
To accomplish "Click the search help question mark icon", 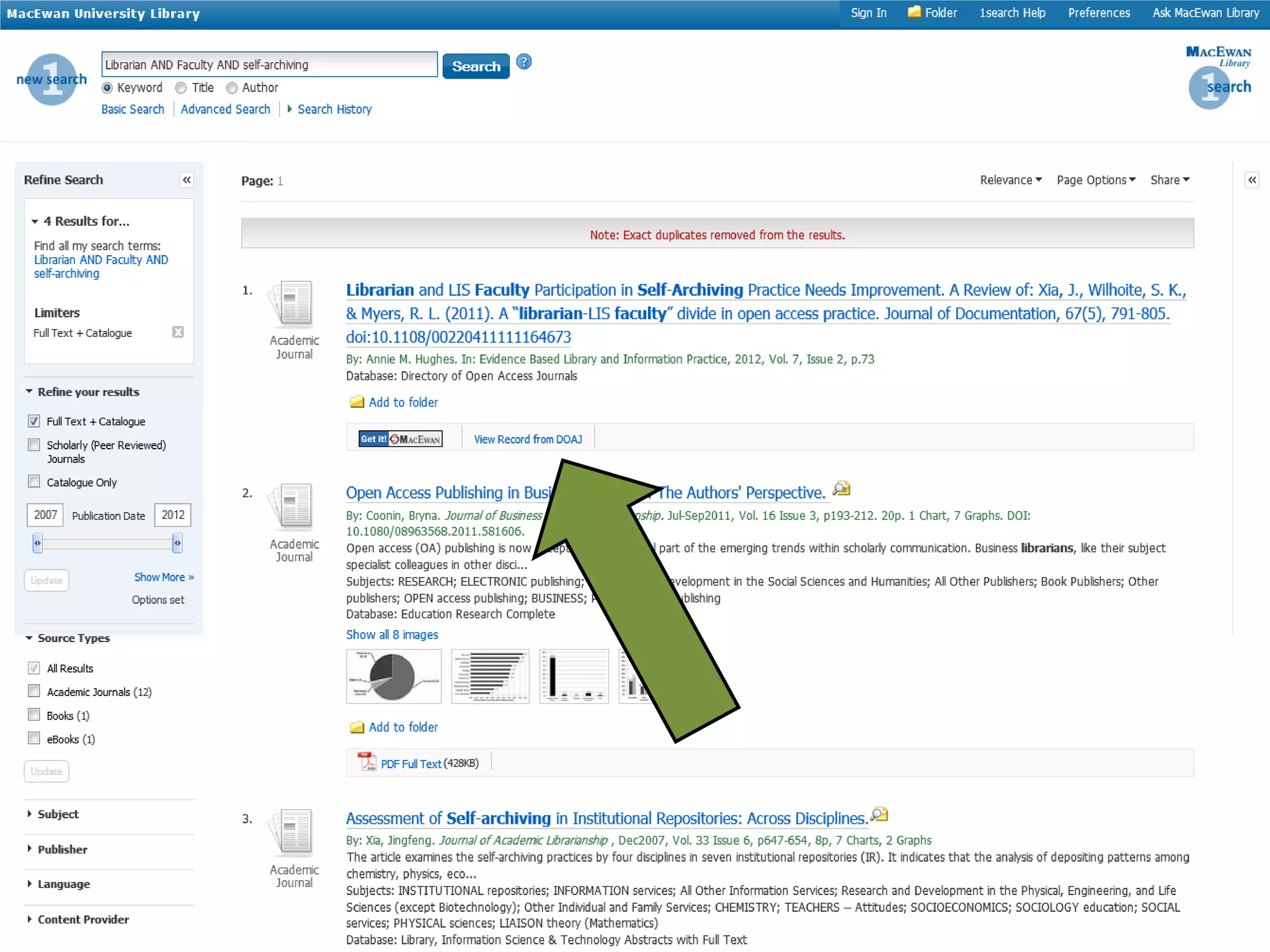I will [x=524, y=62].
